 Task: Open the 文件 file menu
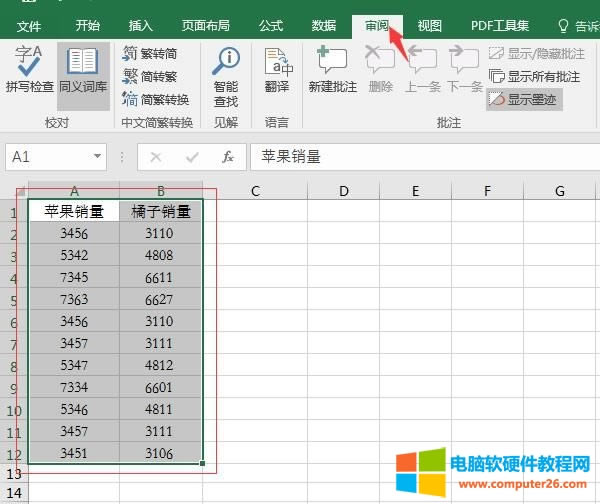tap(30, 25)
